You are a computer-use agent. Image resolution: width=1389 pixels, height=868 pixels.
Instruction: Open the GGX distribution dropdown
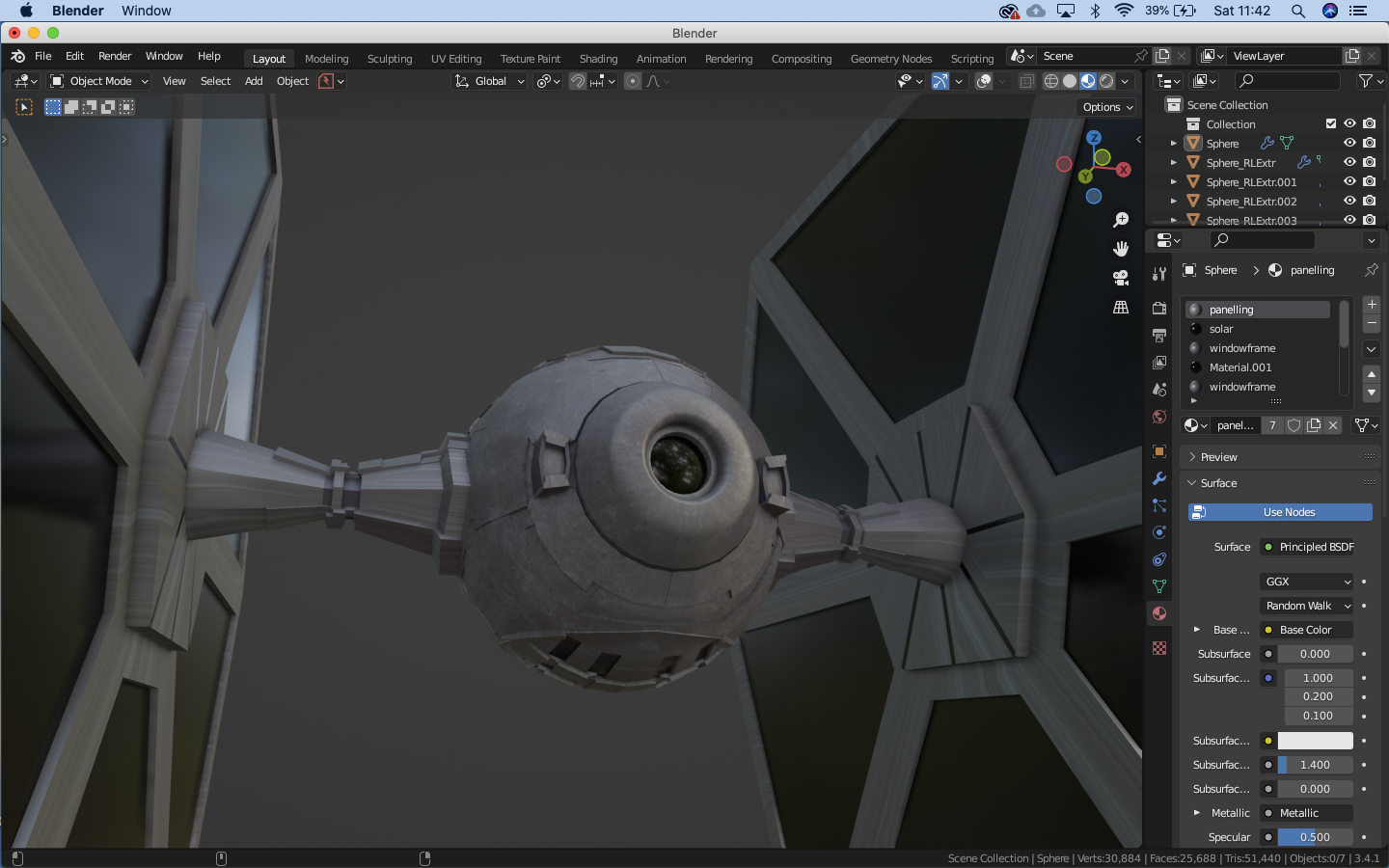point(1307,582)
